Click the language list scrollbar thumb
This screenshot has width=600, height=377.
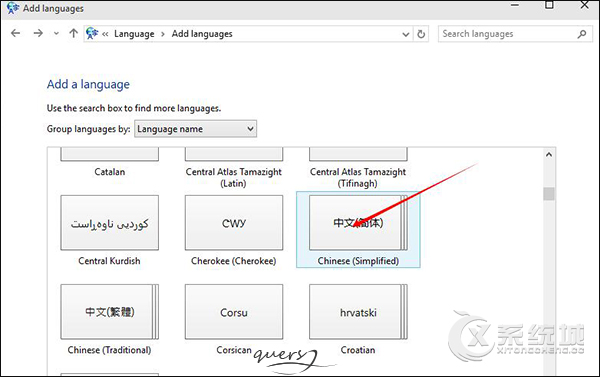coord(549,194)
